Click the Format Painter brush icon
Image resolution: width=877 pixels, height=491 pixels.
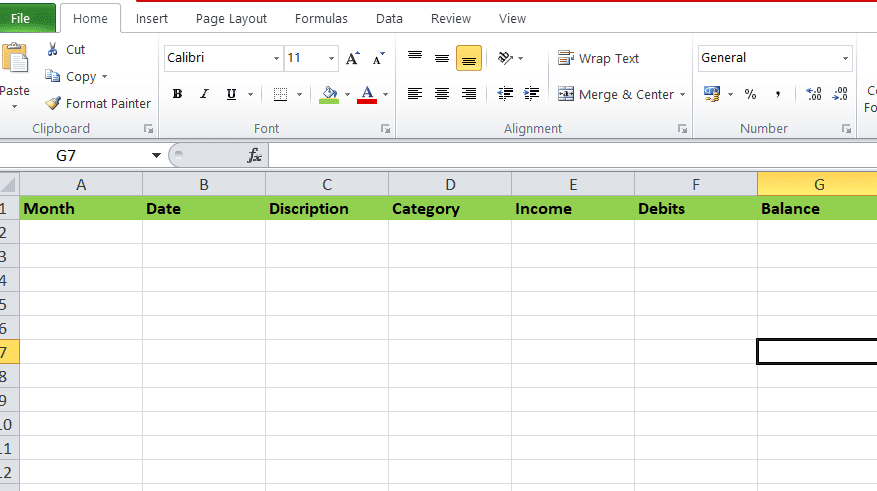pos(53,103)
